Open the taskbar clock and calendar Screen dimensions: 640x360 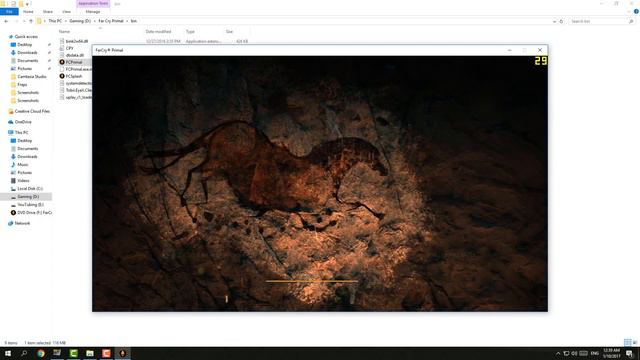(611, 353)
